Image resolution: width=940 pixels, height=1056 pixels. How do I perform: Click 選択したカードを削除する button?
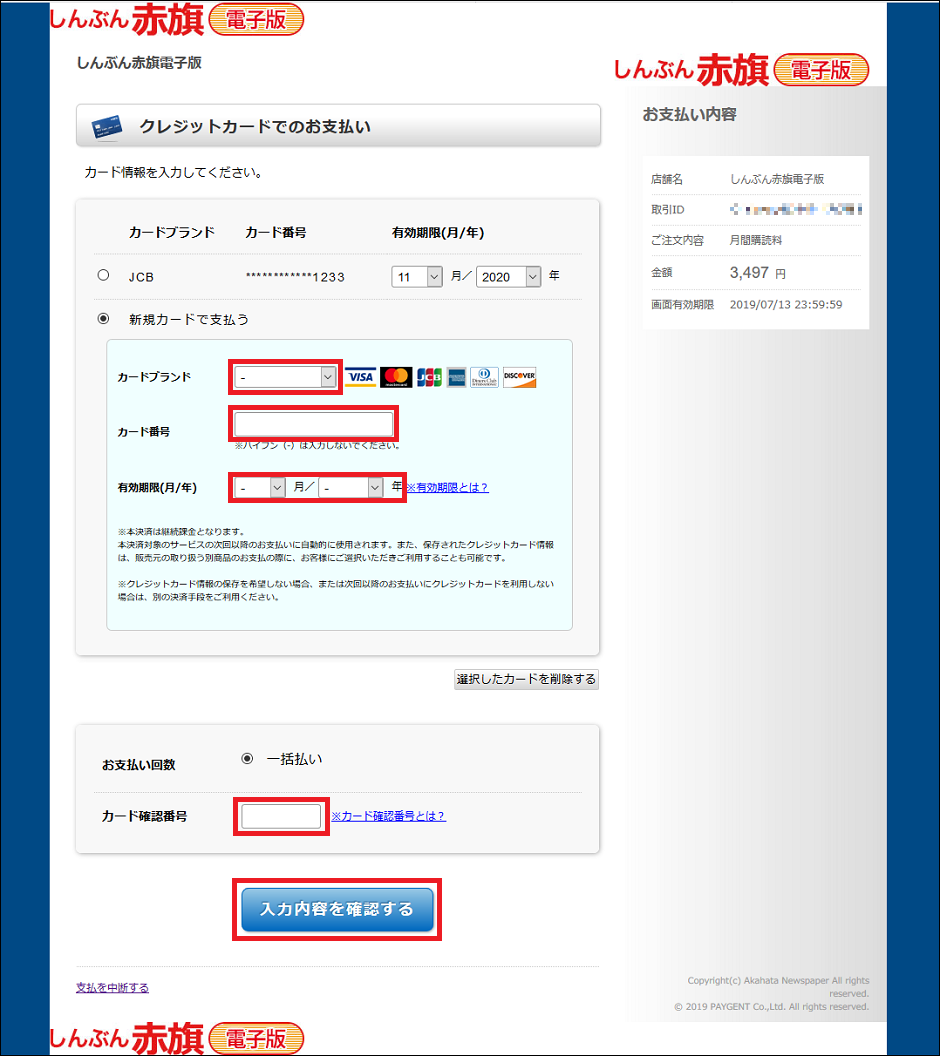pyautogui.click(x=526, y=680)
